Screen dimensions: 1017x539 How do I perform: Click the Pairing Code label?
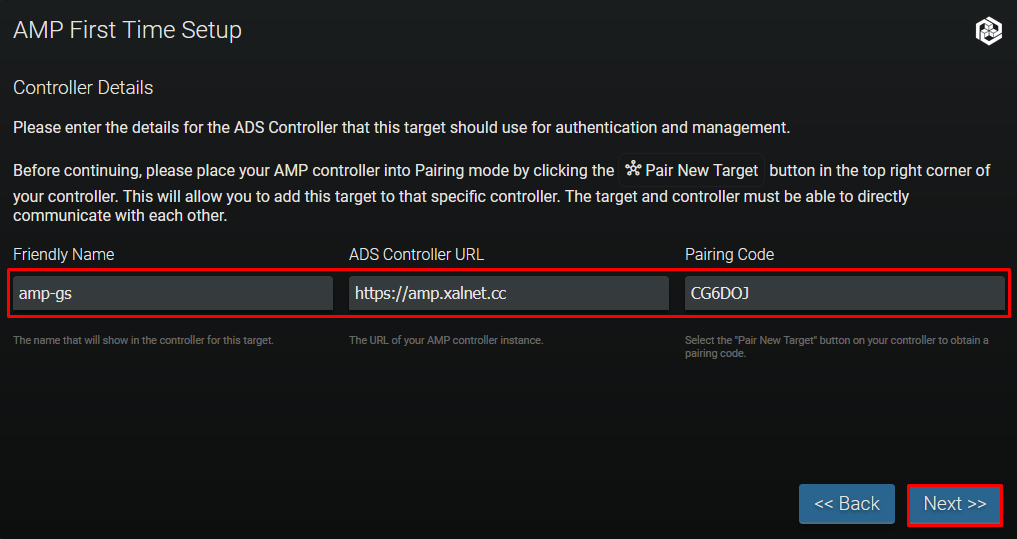tap(729, 255)
